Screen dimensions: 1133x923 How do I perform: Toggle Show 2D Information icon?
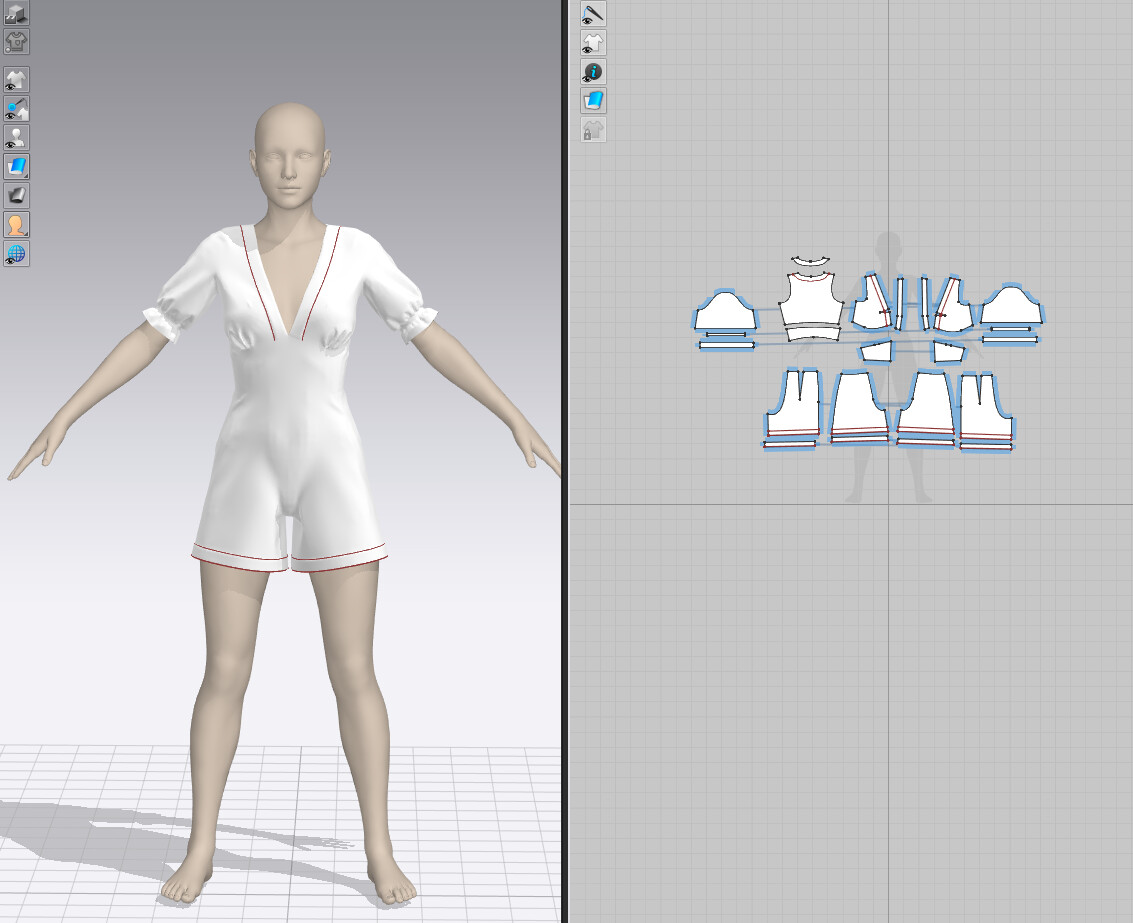tap(593, 72)
